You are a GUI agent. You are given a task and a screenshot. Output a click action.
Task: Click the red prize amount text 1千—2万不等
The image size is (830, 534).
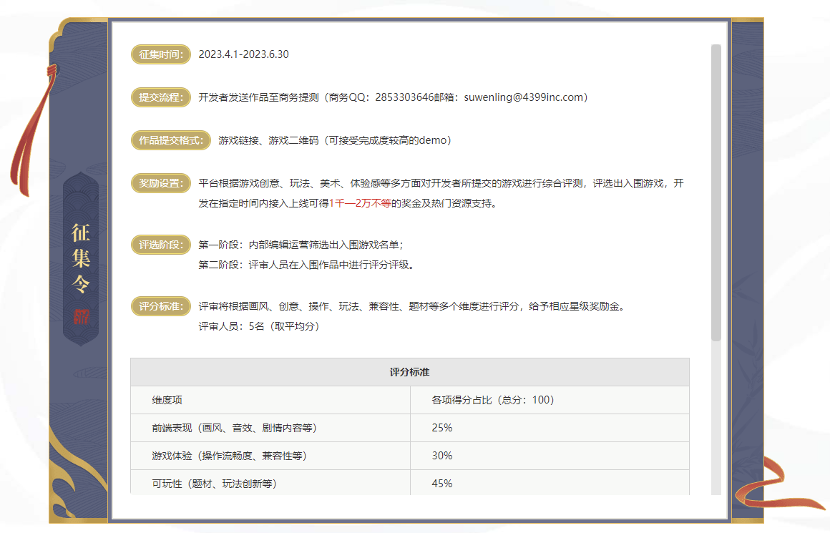[360, 204]
